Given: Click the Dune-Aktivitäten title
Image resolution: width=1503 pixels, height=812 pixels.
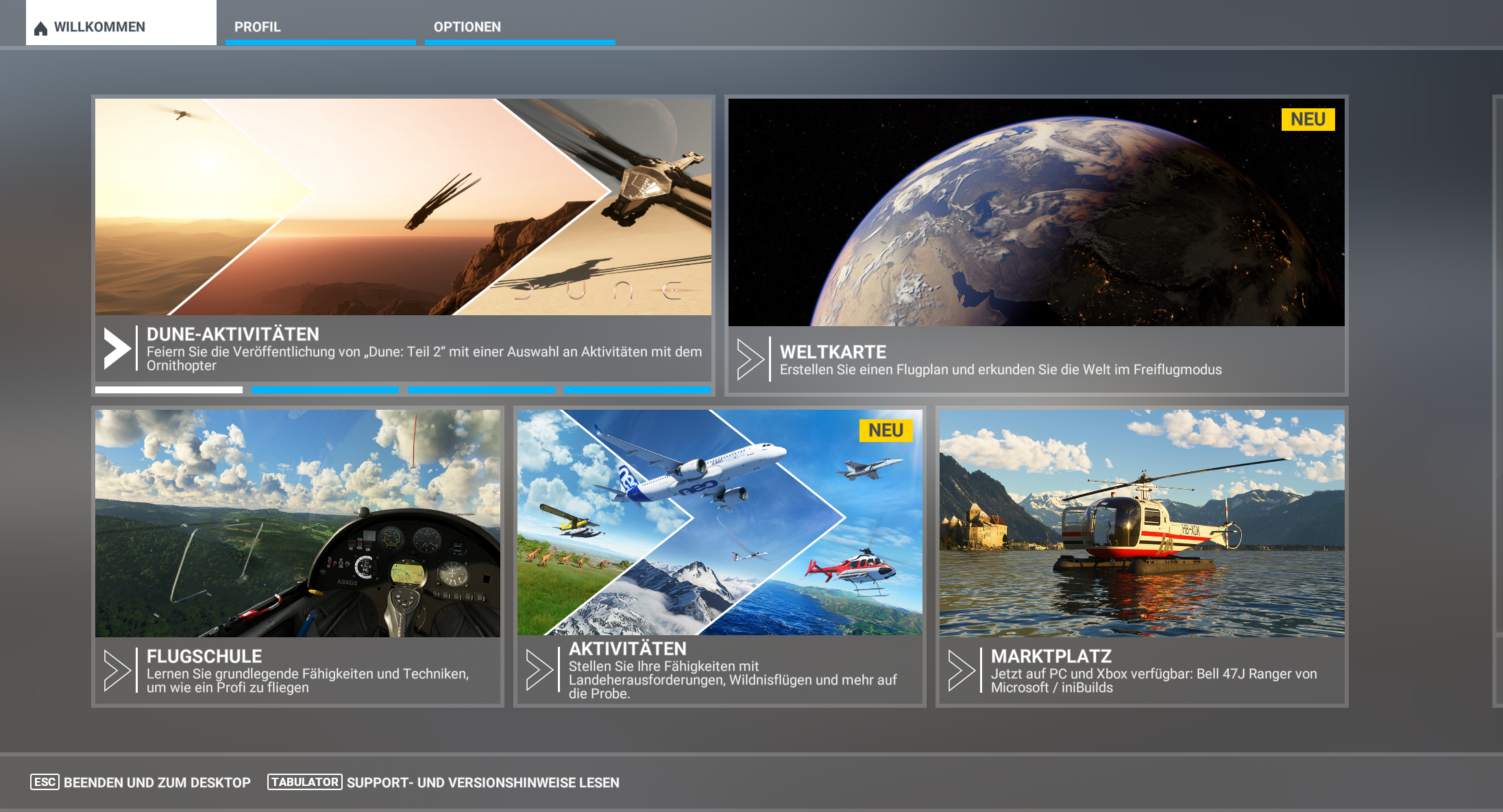Looking at the screenshot, I should tap(233, 334).
